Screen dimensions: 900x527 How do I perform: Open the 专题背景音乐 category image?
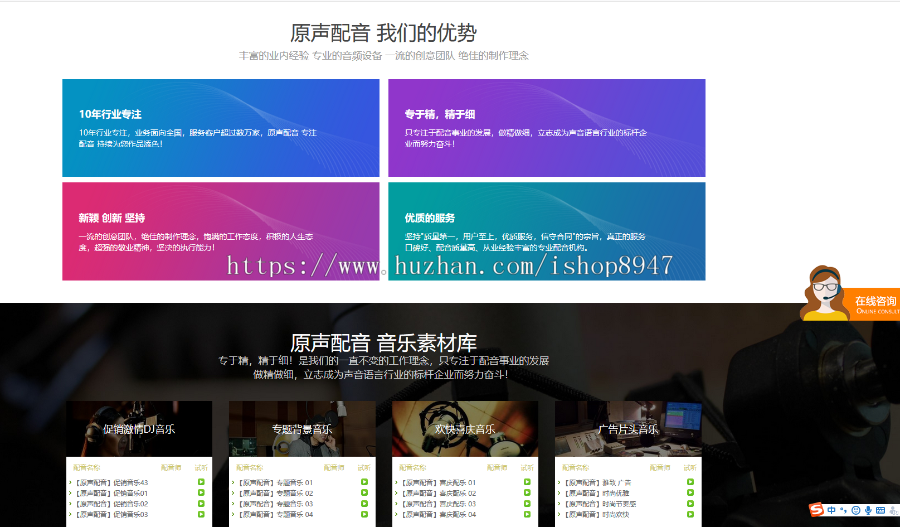coord(302,429)
